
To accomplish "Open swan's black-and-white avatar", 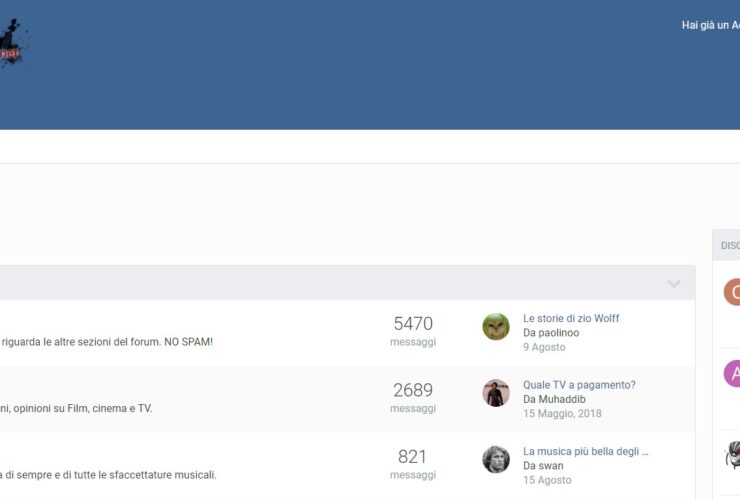I will point(496,459).
